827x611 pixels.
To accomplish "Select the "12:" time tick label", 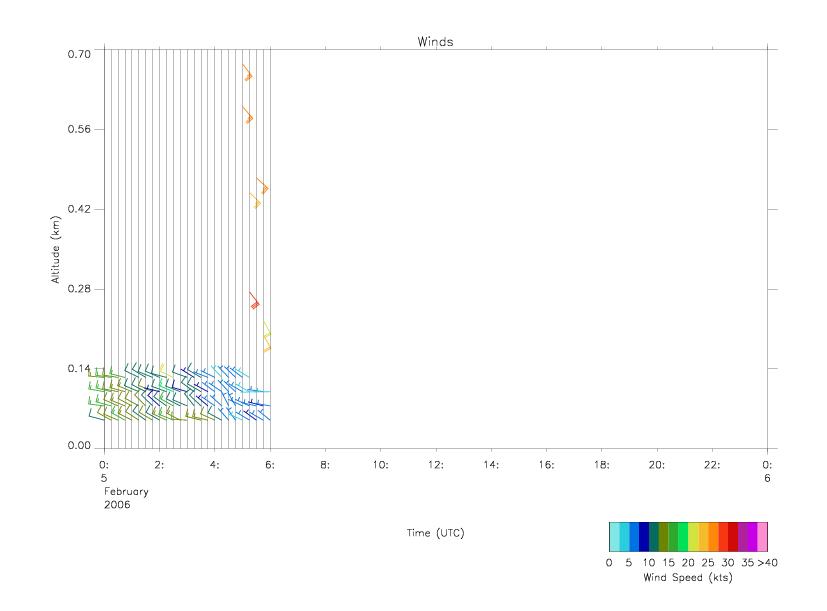I will point(436,465).
